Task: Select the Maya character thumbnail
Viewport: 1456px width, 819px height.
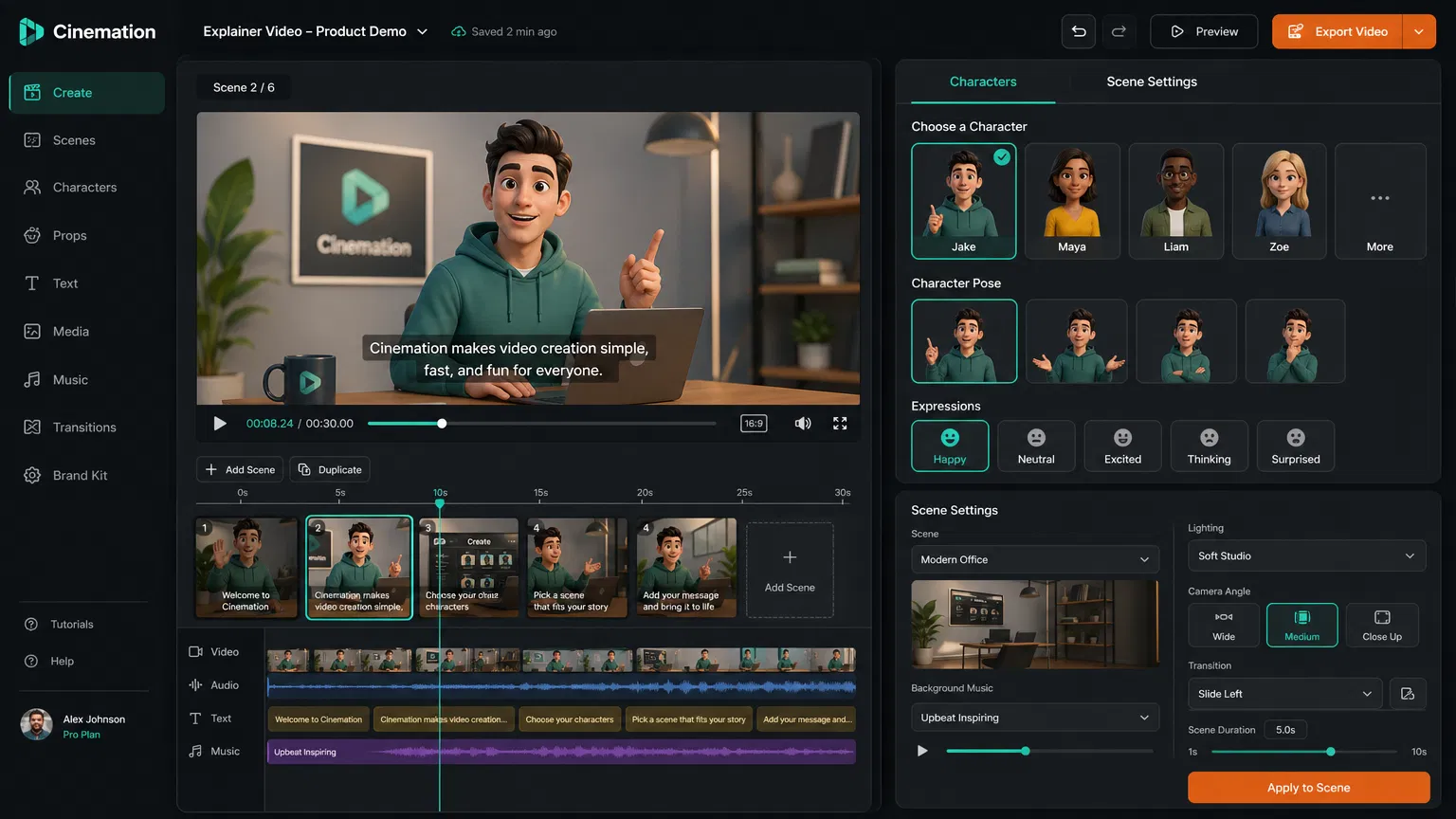Action: coord(1072,201)
